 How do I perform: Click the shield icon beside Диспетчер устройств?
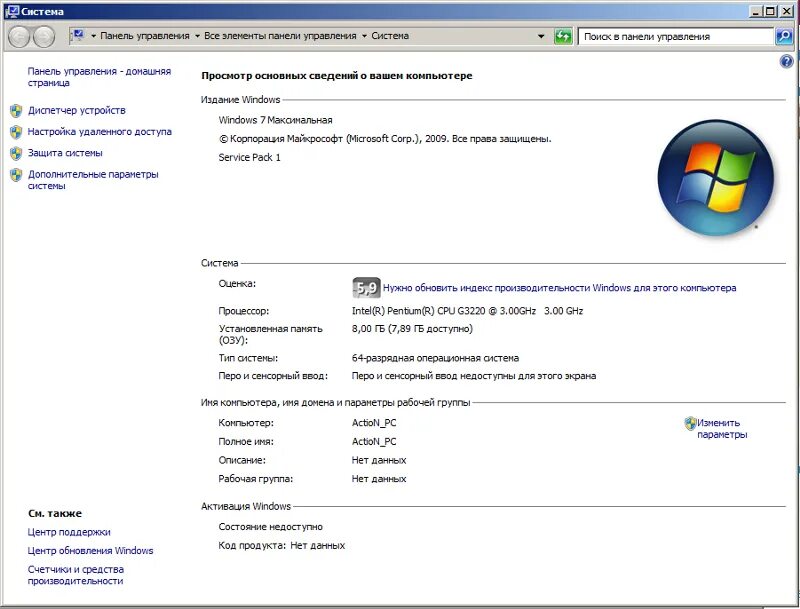(x=16, y=111)
